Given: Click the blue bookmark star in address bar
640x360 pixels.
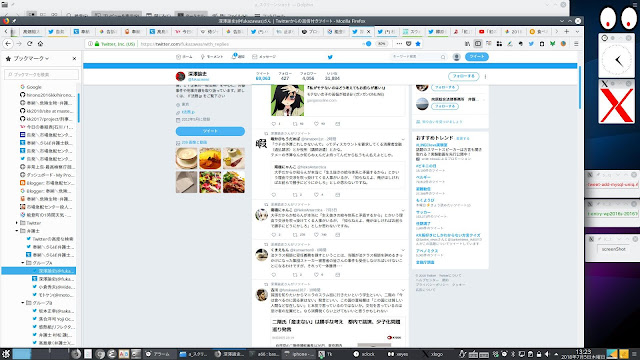Looking at the screenshot, I should pos(418,44).
